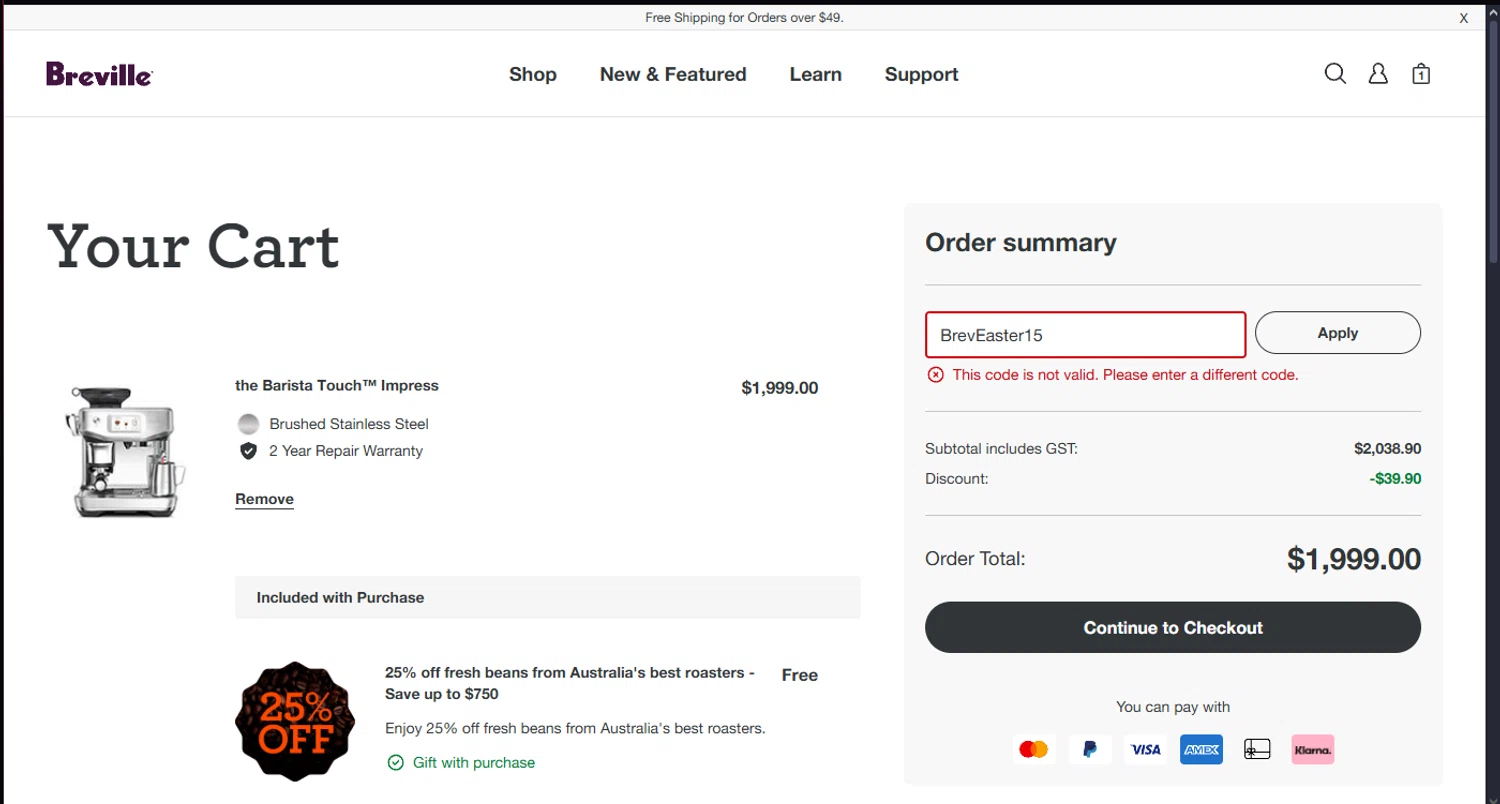Click the warranty shield icon
Viewport: 1500px width, 804px height.
click(249, 451)
